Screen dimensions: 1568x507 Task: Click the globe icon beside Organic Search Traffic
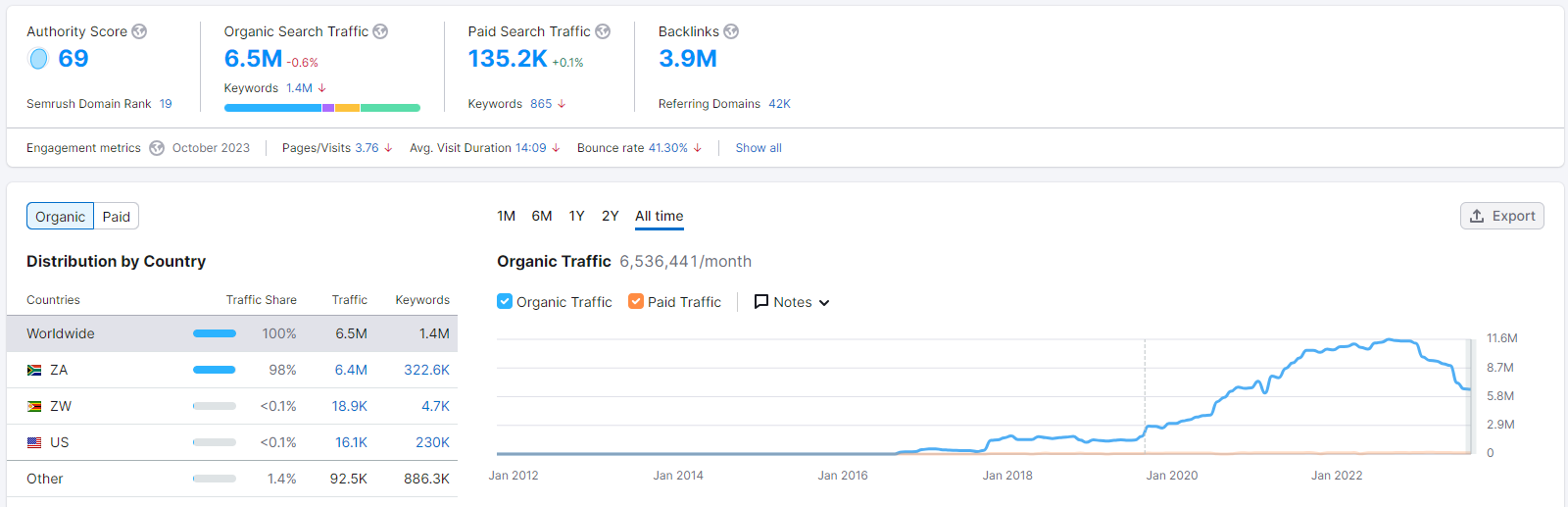(380, 31)
